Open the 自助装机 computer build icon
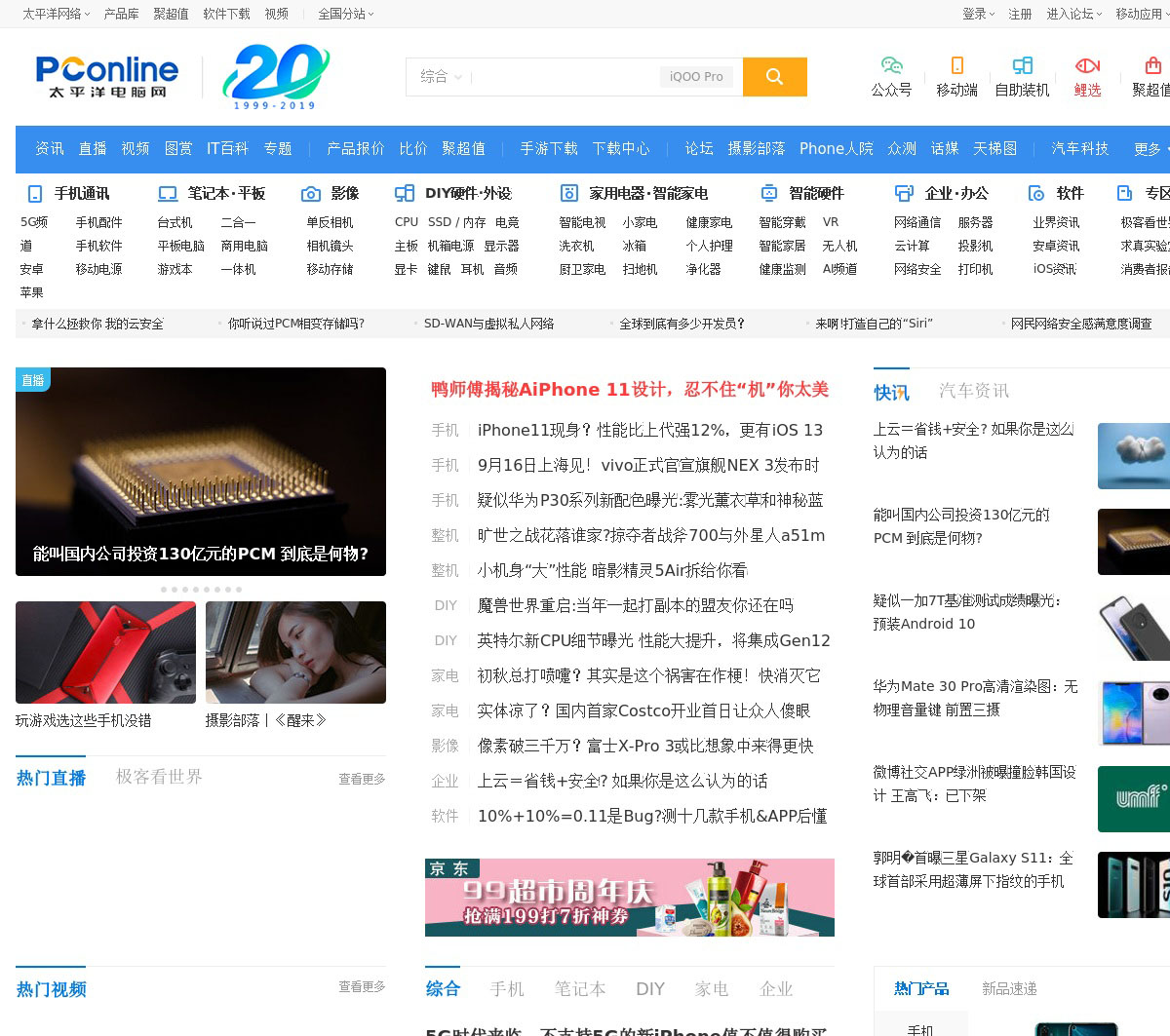The image size is (1170, 1036). [1022, 65]
